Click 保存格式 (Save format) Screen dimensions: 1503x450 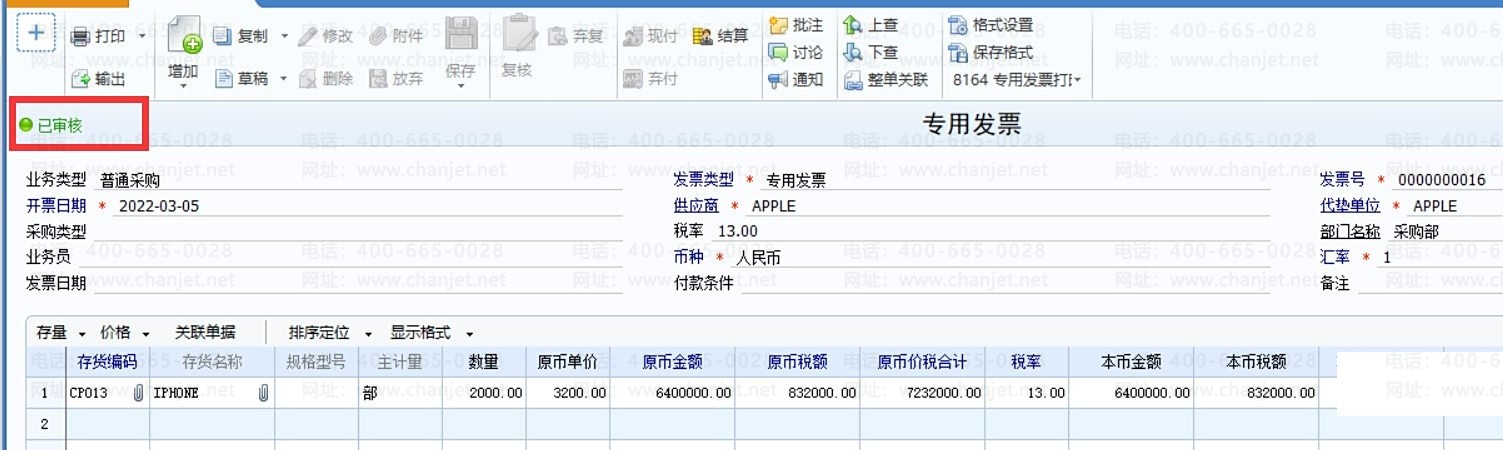pyautogui.click(x=958, y=52)
